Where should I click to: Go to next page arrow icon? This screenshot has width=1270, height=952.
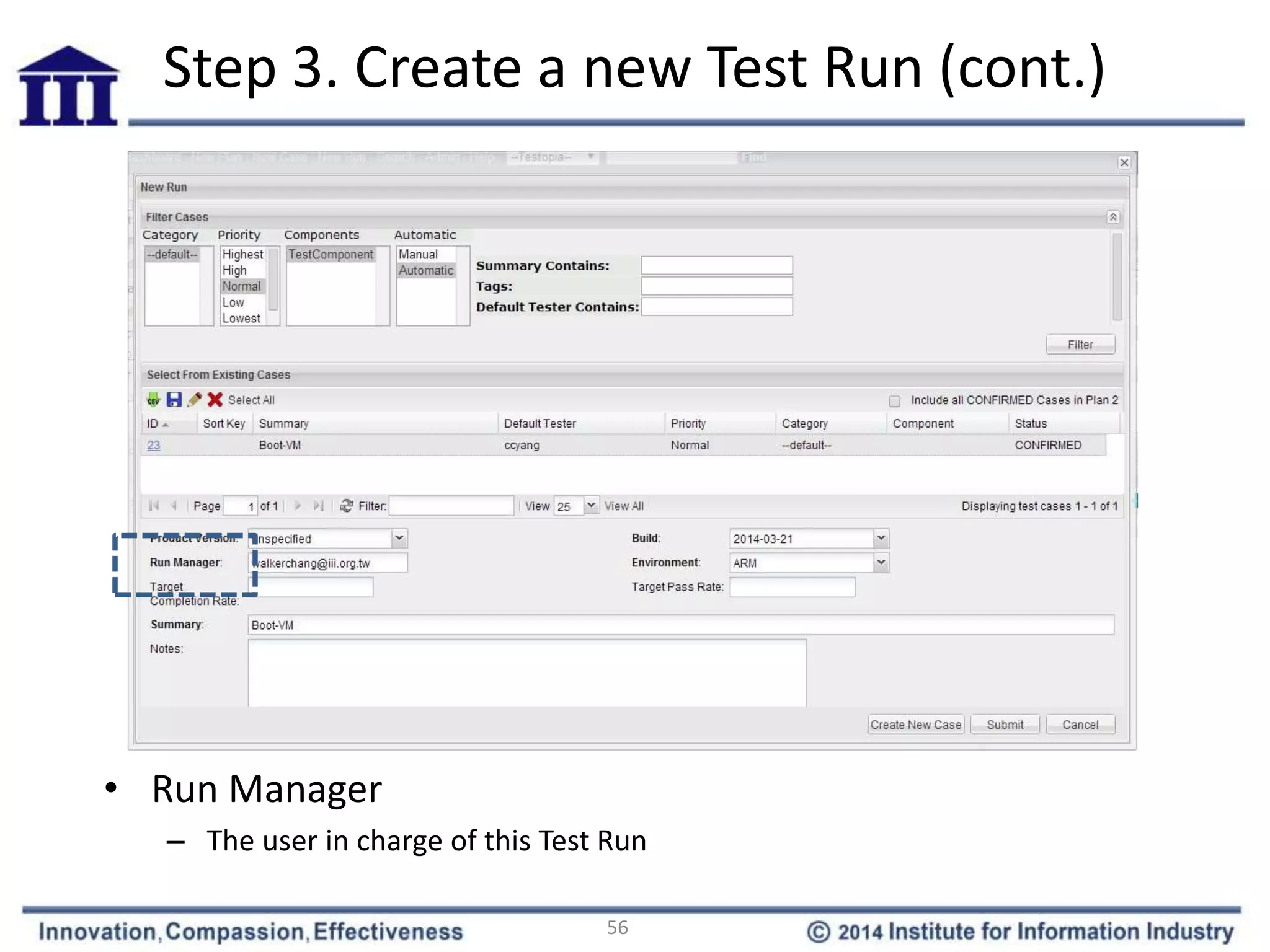click(298, 506)
